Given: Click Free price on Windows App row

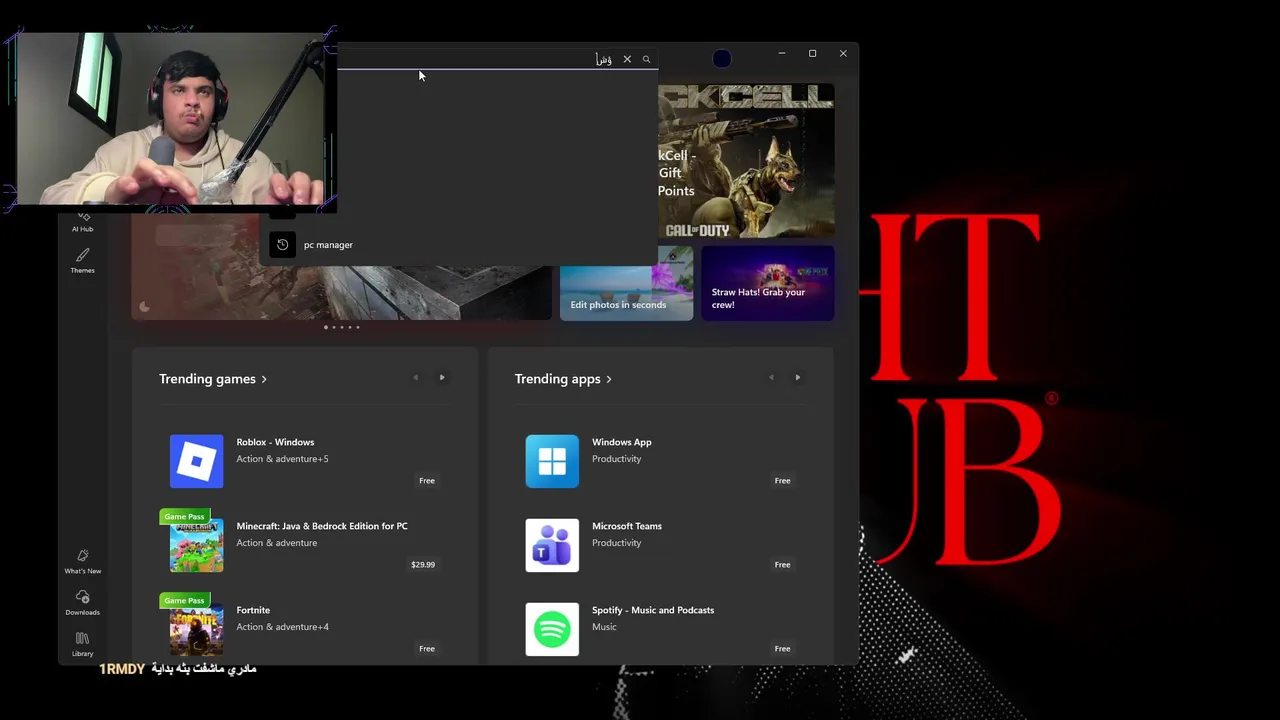Looking at the screenshot, I should (782, 481).
